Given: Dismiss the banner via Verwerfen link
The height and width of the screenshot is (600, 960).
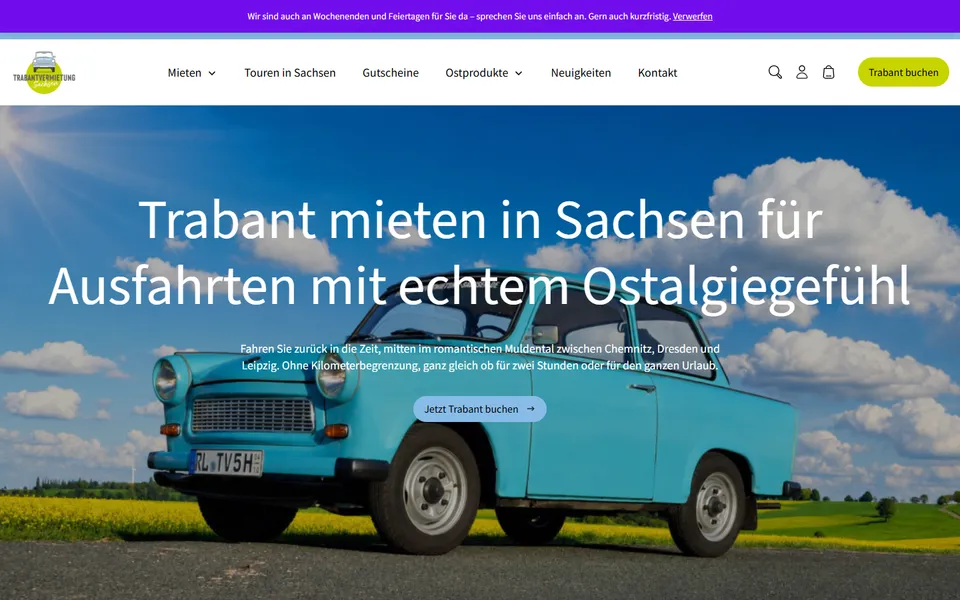Looking at the screenshot, I should click(692, 17).
